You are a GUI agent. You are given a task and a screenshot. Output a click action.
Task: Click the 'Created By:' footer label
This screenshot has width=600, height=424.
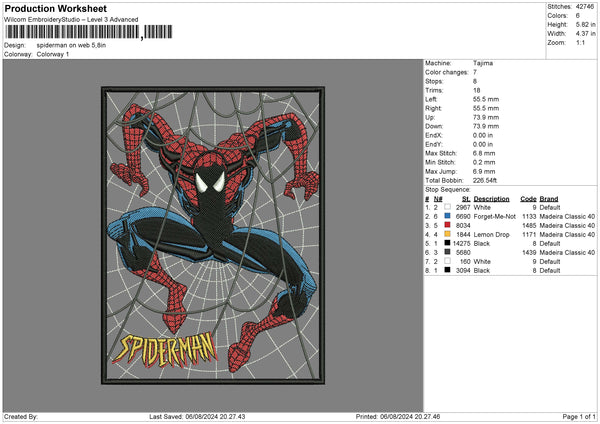21,416
